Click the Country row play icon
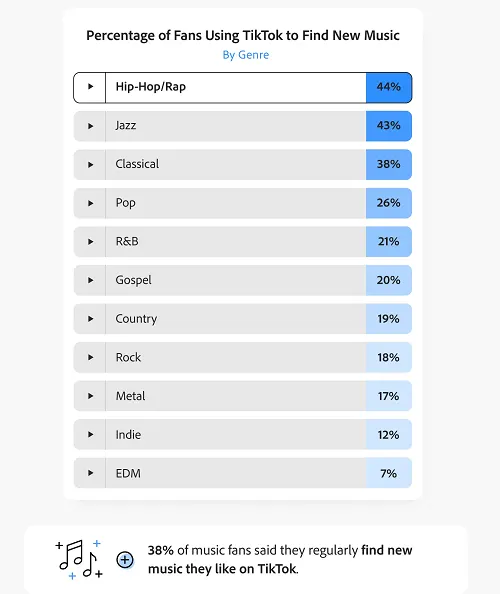This screenshot has width=500, height=594. pos(90,319)
